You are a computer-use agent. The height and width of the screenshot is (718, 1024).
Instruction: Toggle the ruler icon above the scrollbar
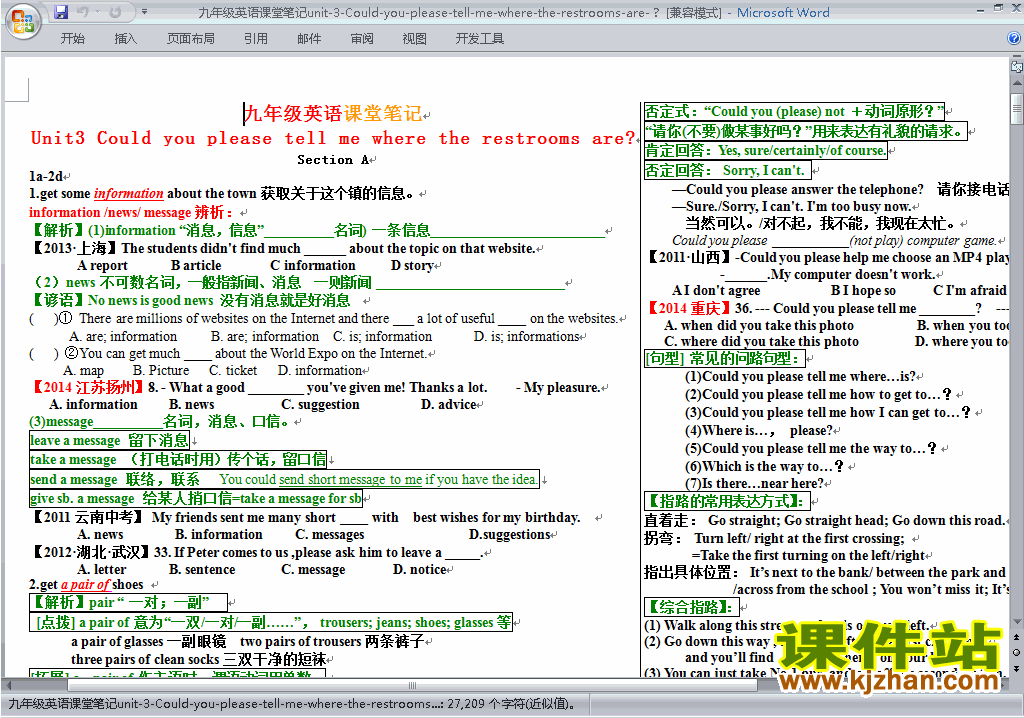(x=1016, y=66)
